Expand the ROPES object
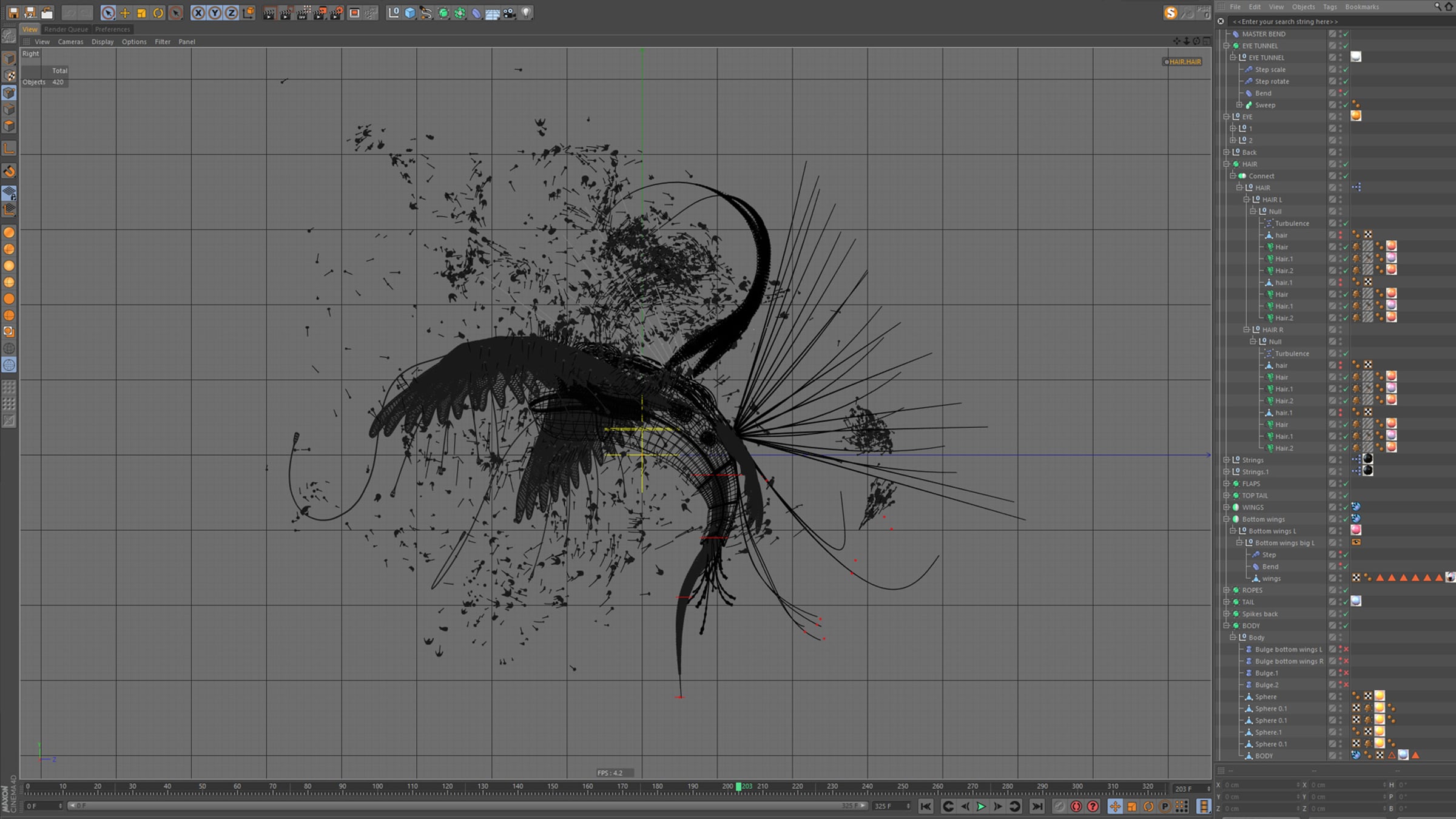The image size is (1456, 819). pyautogui.click(x=1227, y=590)
